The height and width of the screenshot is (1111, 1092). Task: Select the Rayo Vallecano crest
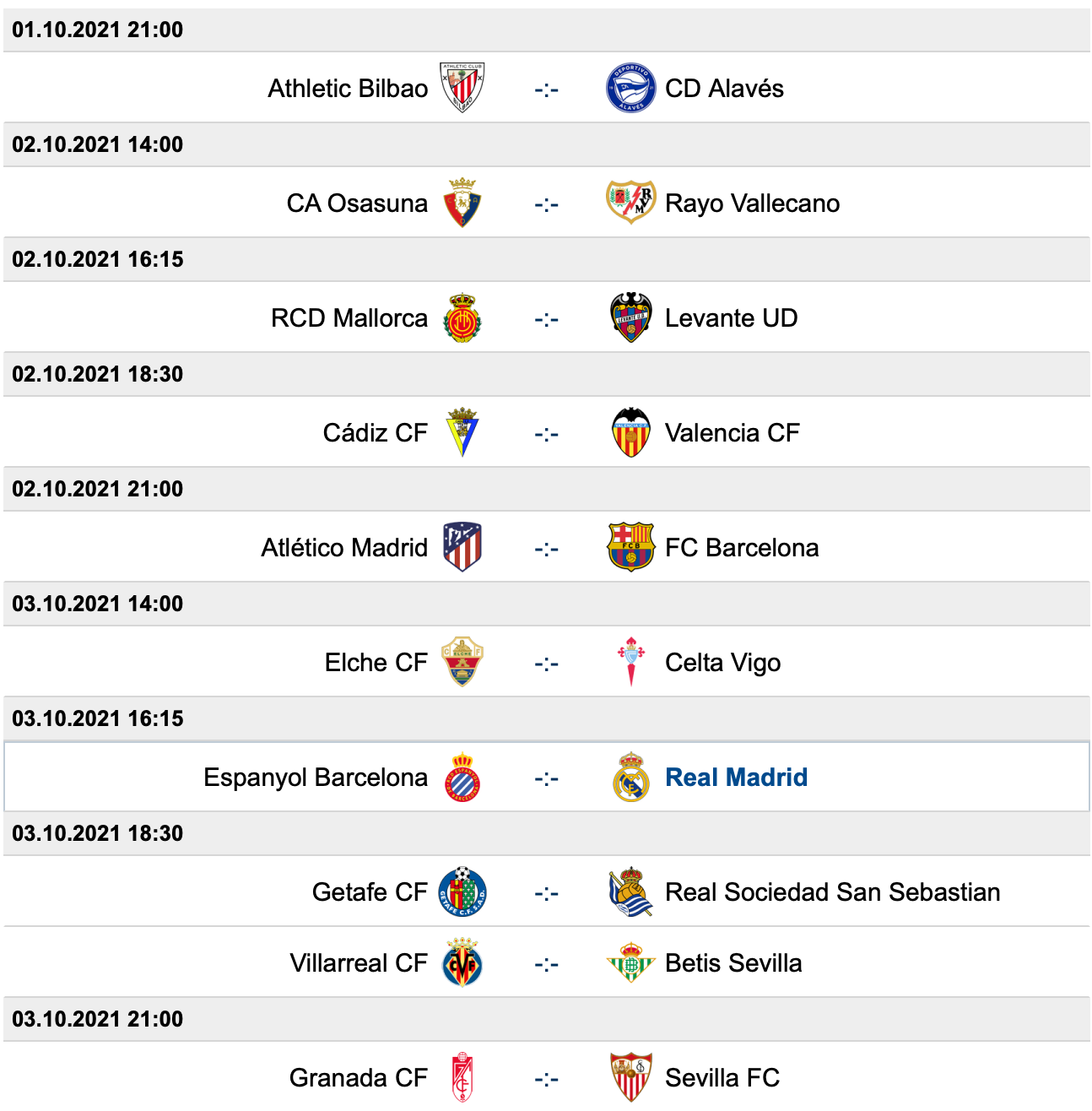[630, 203]
